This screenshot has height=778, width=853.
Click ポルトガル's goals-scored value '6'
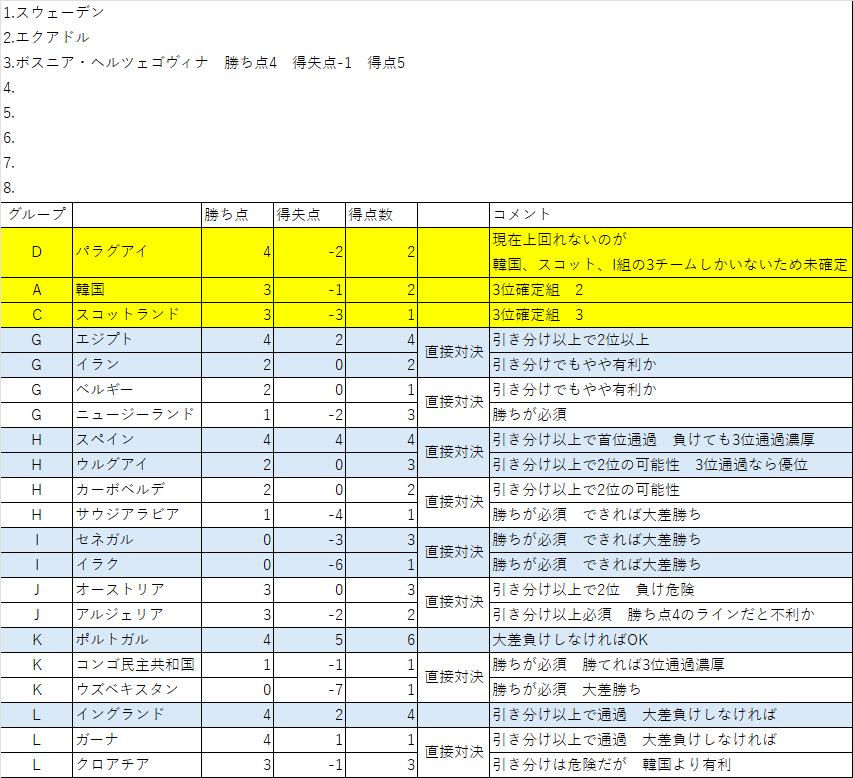click(x=381, y=640)
